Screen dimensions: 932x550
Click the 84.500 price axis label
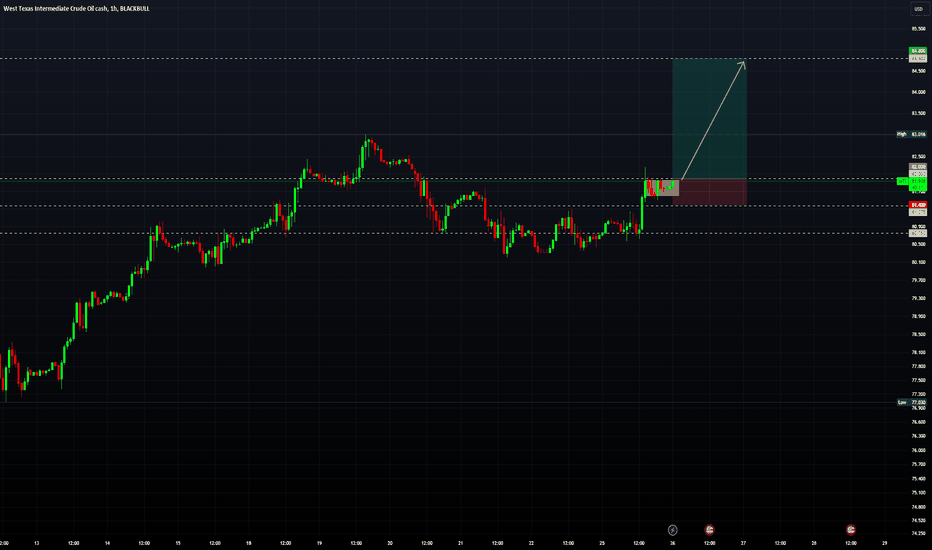pyautogui.click(x=918, y=71)
